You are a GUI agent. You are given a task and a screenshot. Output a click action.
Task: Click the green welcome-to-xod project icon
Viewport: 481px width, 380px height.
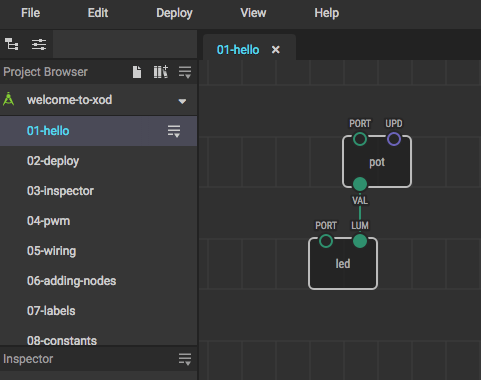point(9,99)
